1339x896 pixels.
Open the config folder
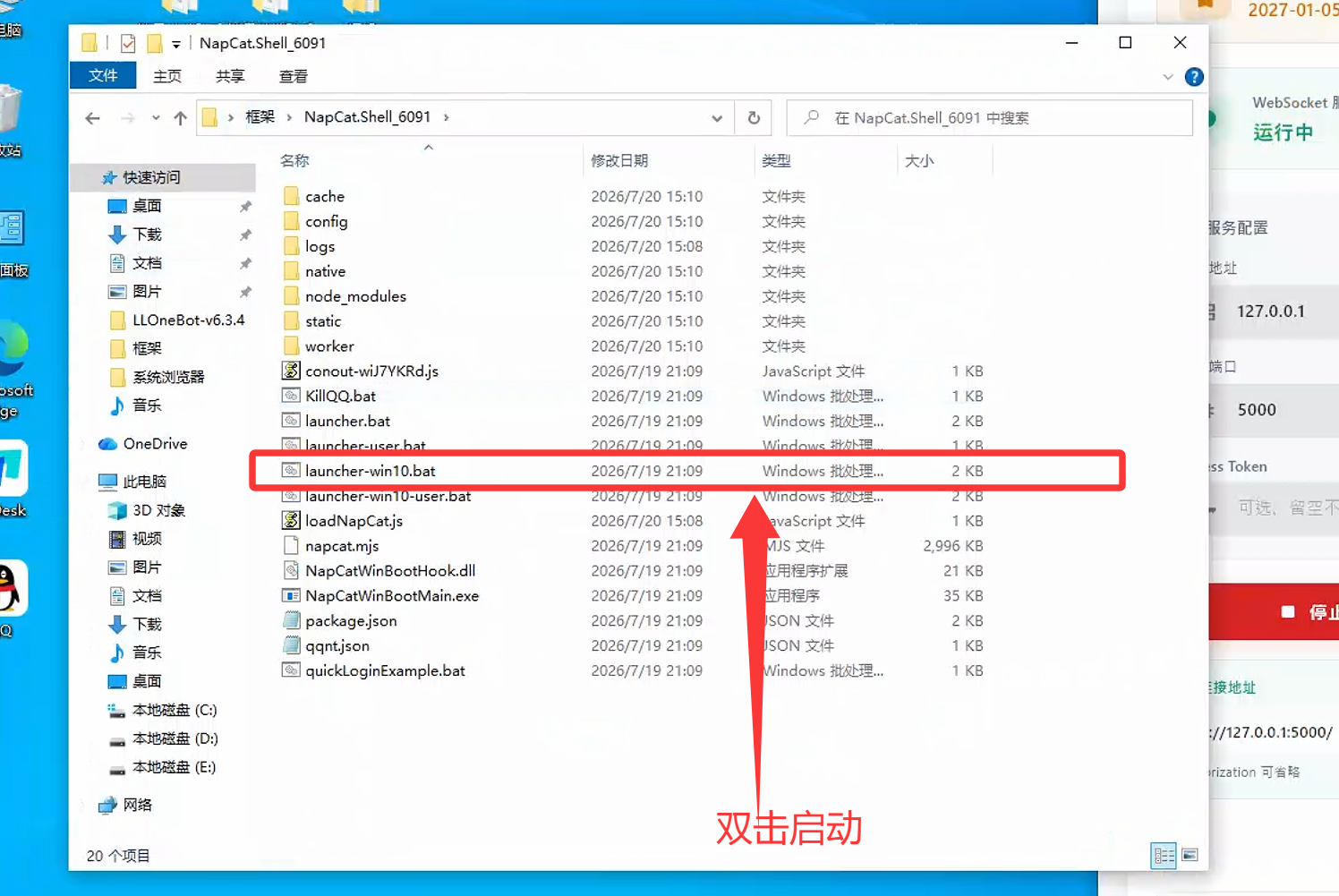click(326, 221)
